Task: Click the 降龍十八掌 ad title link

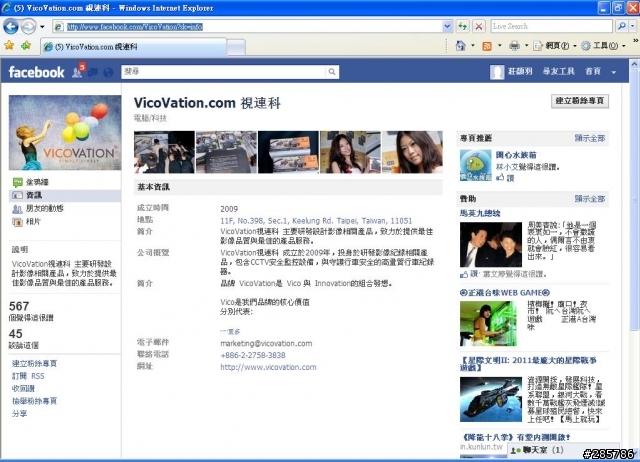Action: 515,437
